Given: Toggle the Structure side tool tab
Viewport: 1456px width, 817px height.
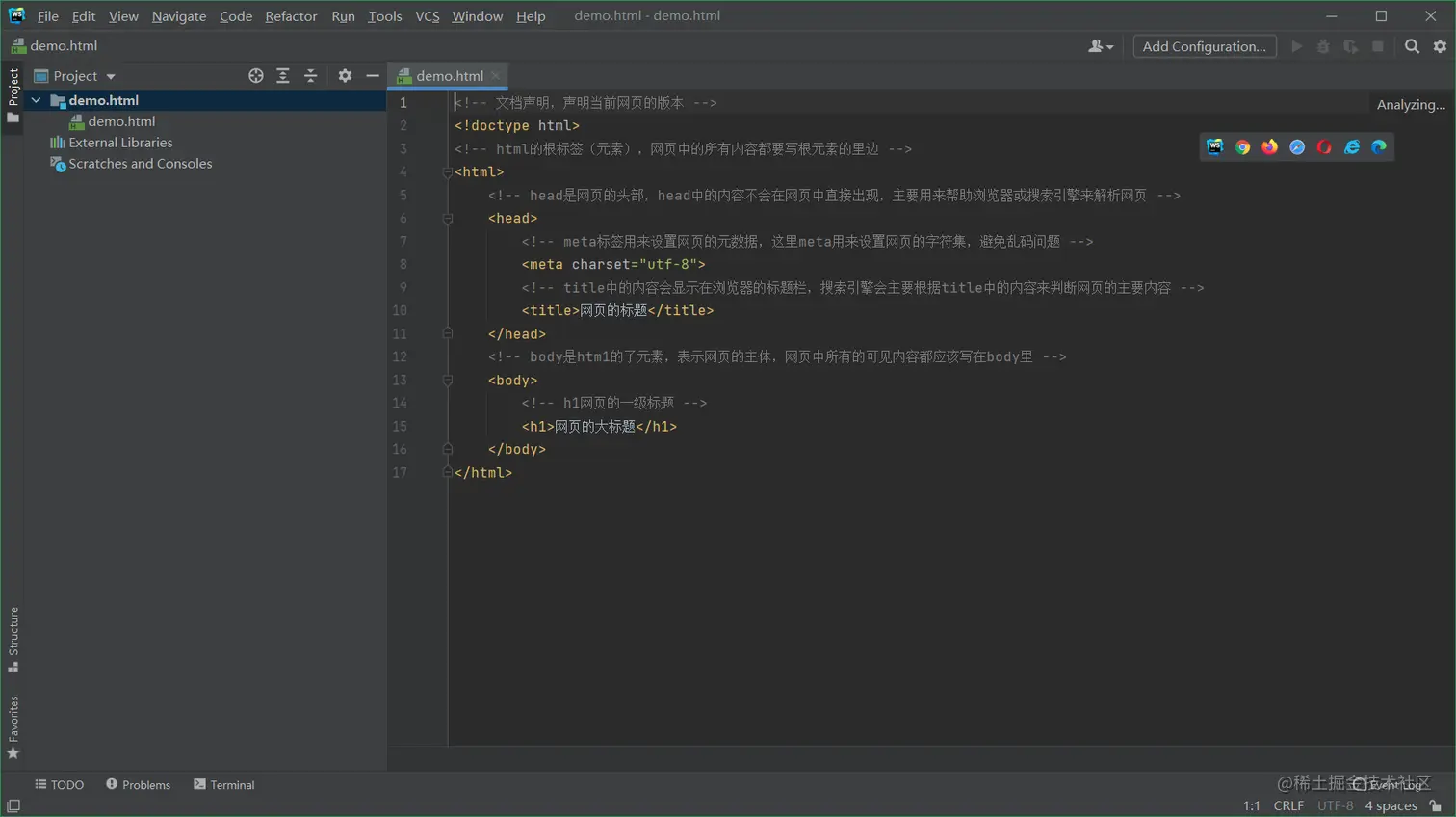Looking at the screenshot, I should click(x=13, y=639).
